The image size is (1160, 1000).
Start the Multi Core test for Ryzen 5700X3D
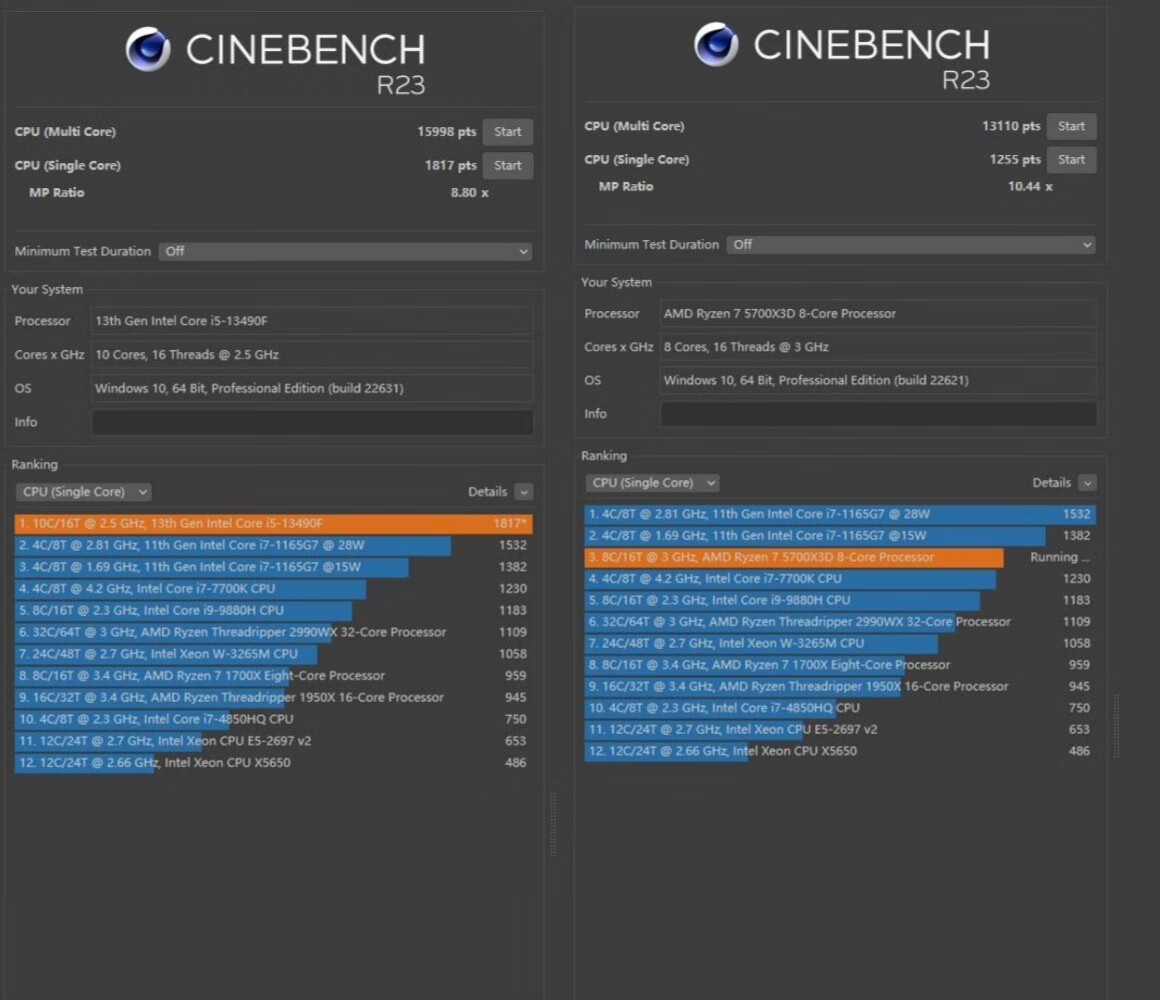coord(1071,126)
